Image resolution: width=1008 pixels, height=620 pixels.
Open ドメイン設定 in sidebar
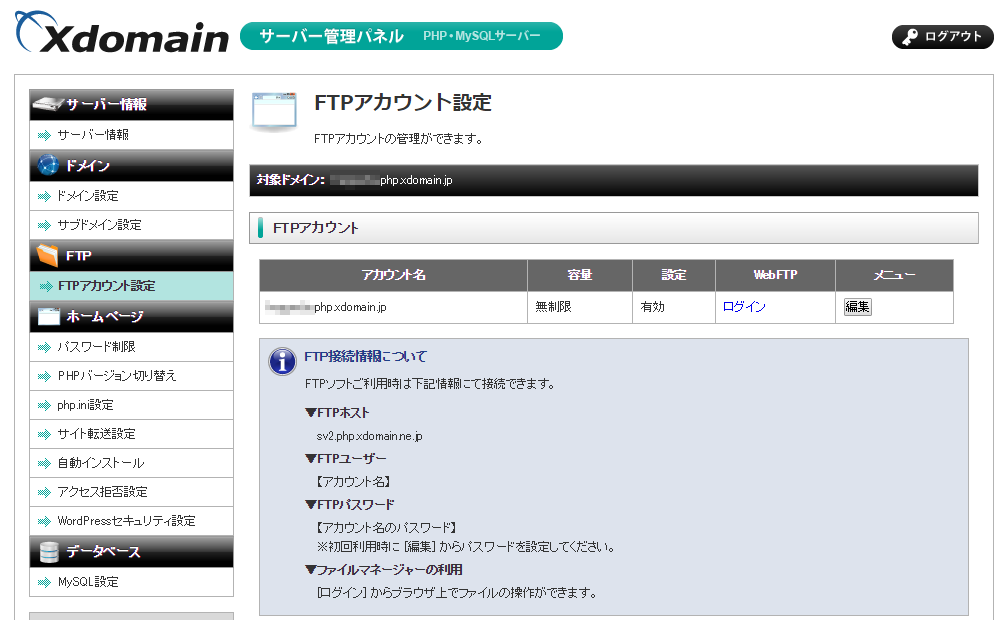[131, 196]
